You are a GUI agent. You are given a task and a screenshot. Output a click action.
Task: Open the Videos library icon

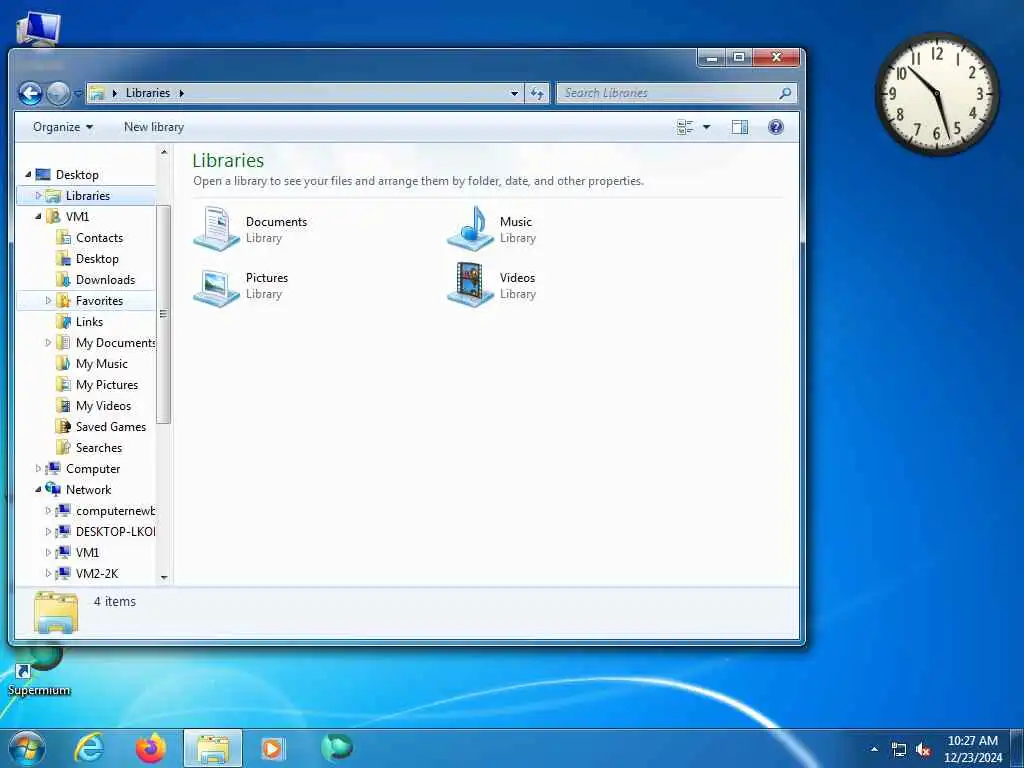(470, 285)
